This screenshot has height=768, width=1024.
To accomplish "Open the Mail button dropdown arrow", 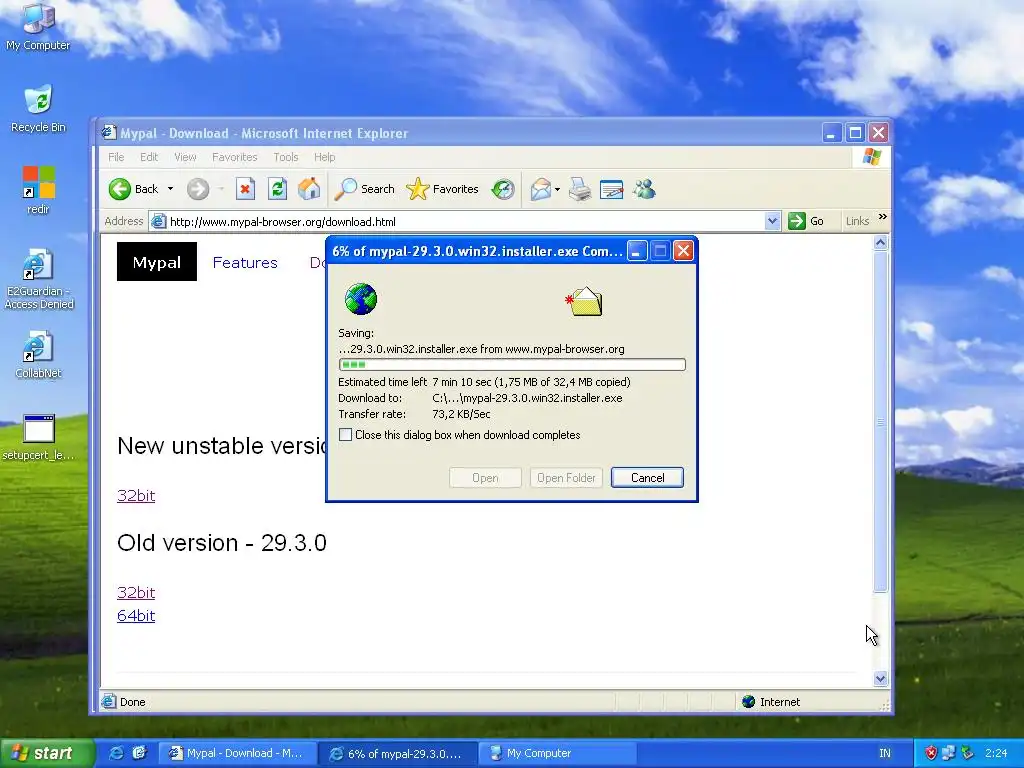I will [557, 189].
